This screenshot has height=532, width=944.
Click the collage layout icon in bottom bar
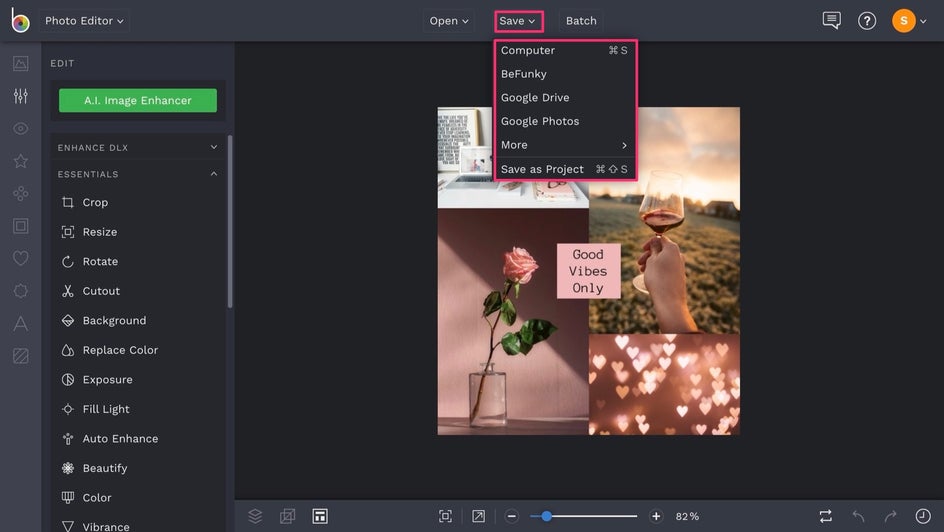coord(320,516)
